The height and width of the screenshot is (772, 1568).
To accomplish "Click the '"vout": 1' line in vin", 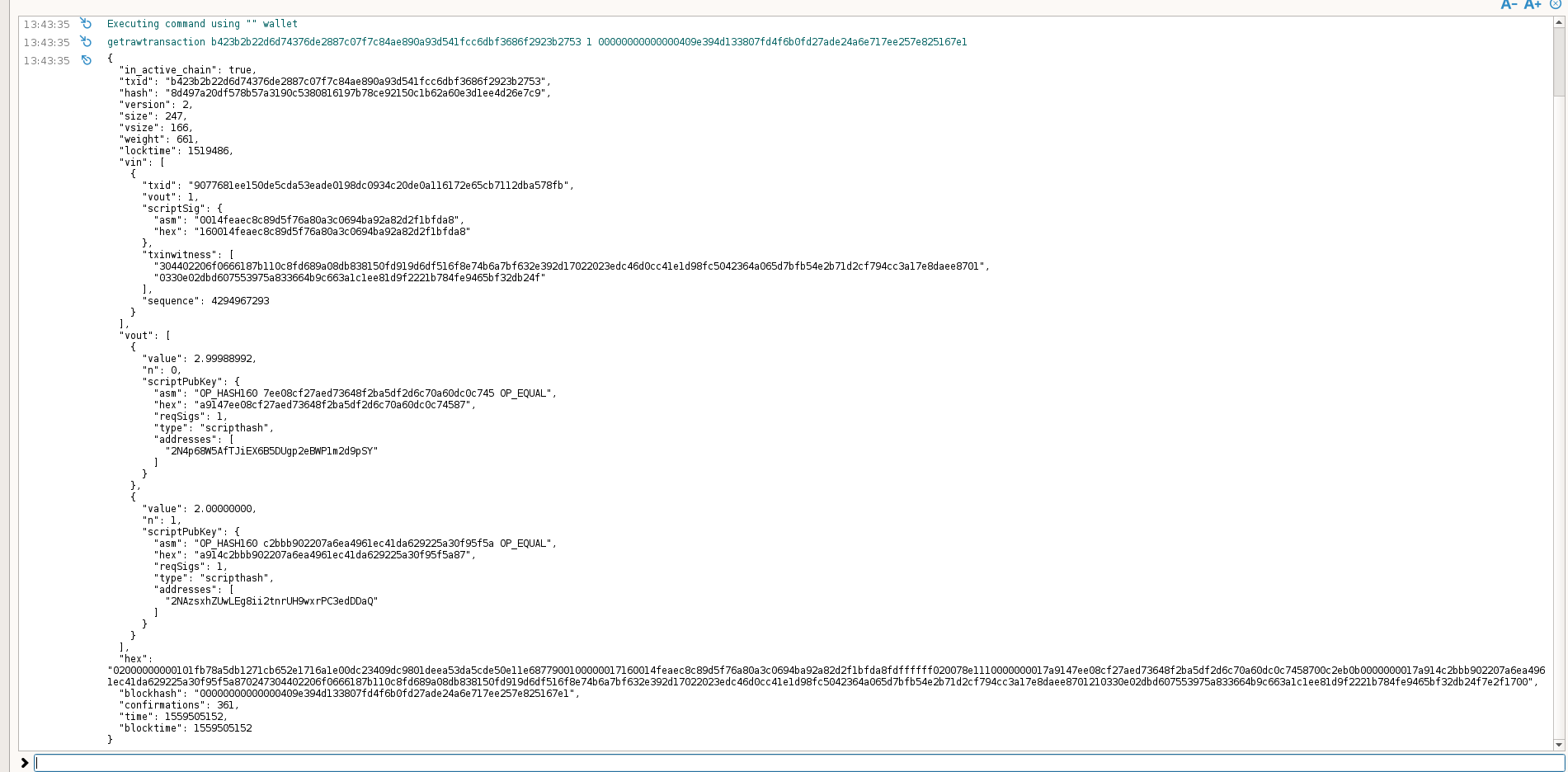I will pos(170,197).
